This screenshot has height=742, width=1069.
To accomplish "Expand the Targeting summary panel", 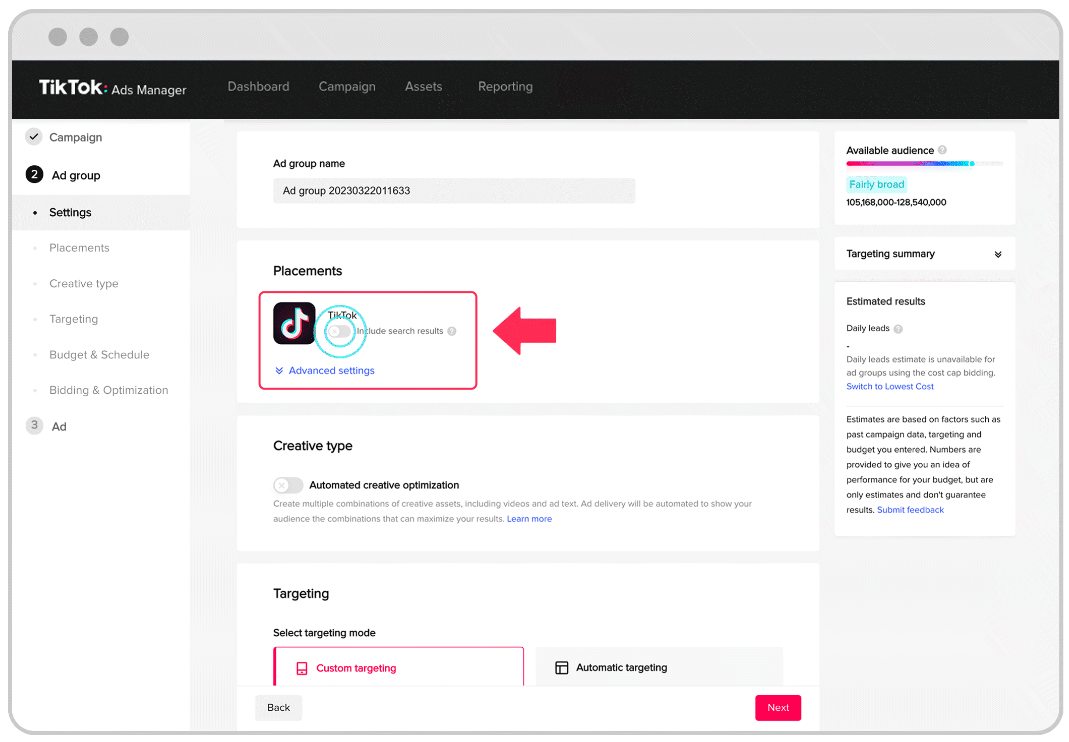I will click(x=997, y=254).
